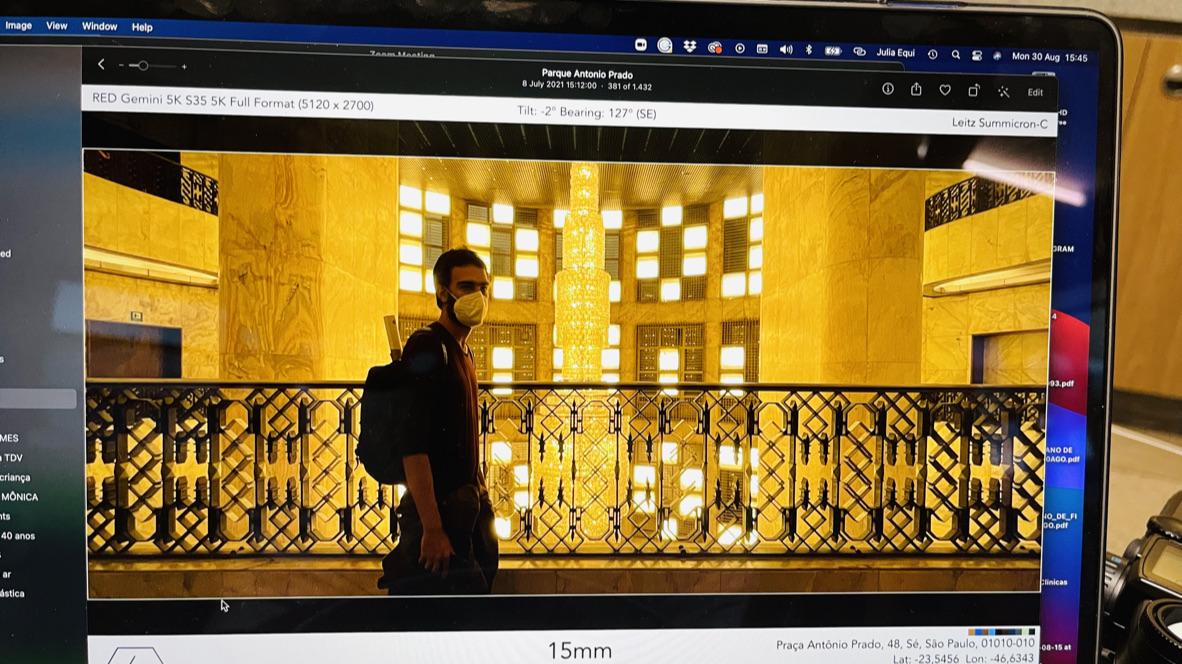Open the Image menu
Viewport: 1182px width, 664px height.
pos(18,26)
